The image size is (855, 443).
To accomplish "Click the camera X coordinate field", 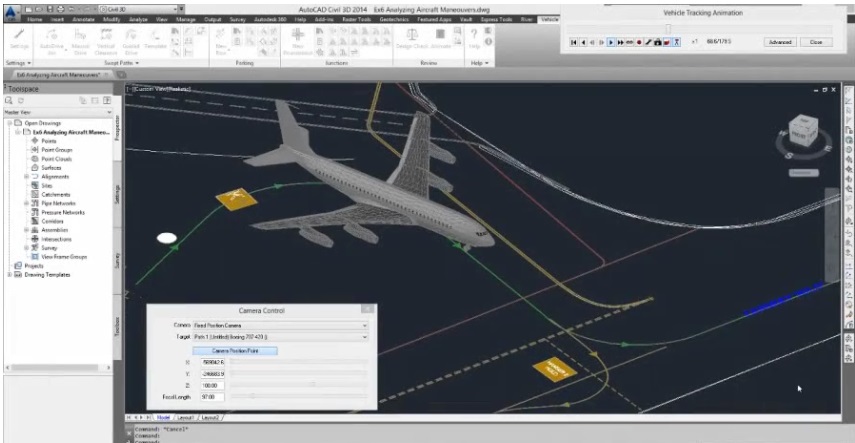I will 213,362.
